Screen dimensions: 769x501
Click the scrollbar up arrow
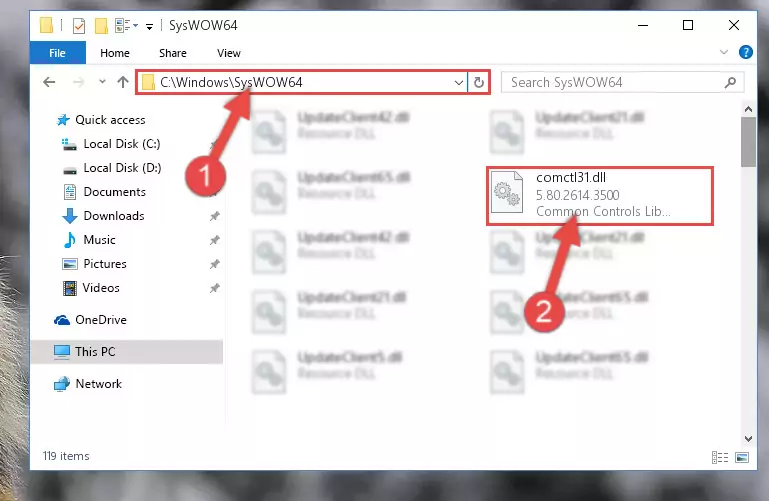(748, 109)
